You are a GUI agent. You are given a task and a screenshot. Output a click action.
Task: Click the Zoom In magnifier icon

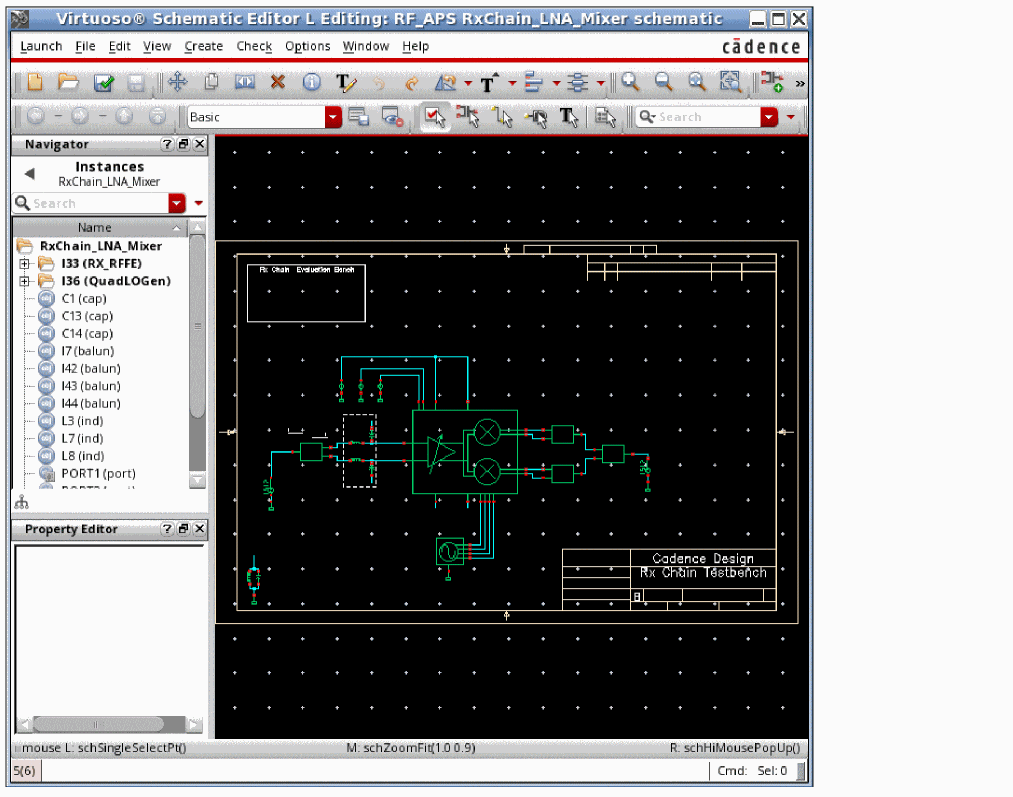coord(631,83)
